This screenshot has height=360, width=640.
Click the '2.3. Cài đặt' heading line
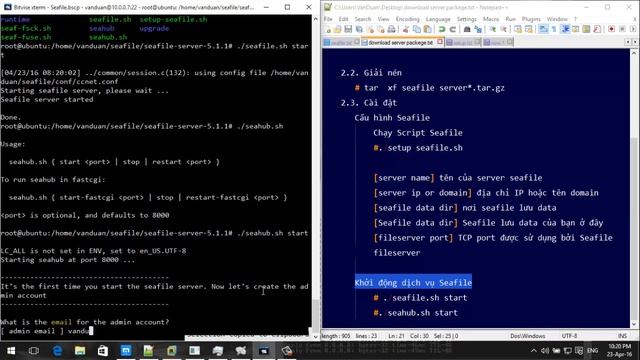click(x=369, y=103)
